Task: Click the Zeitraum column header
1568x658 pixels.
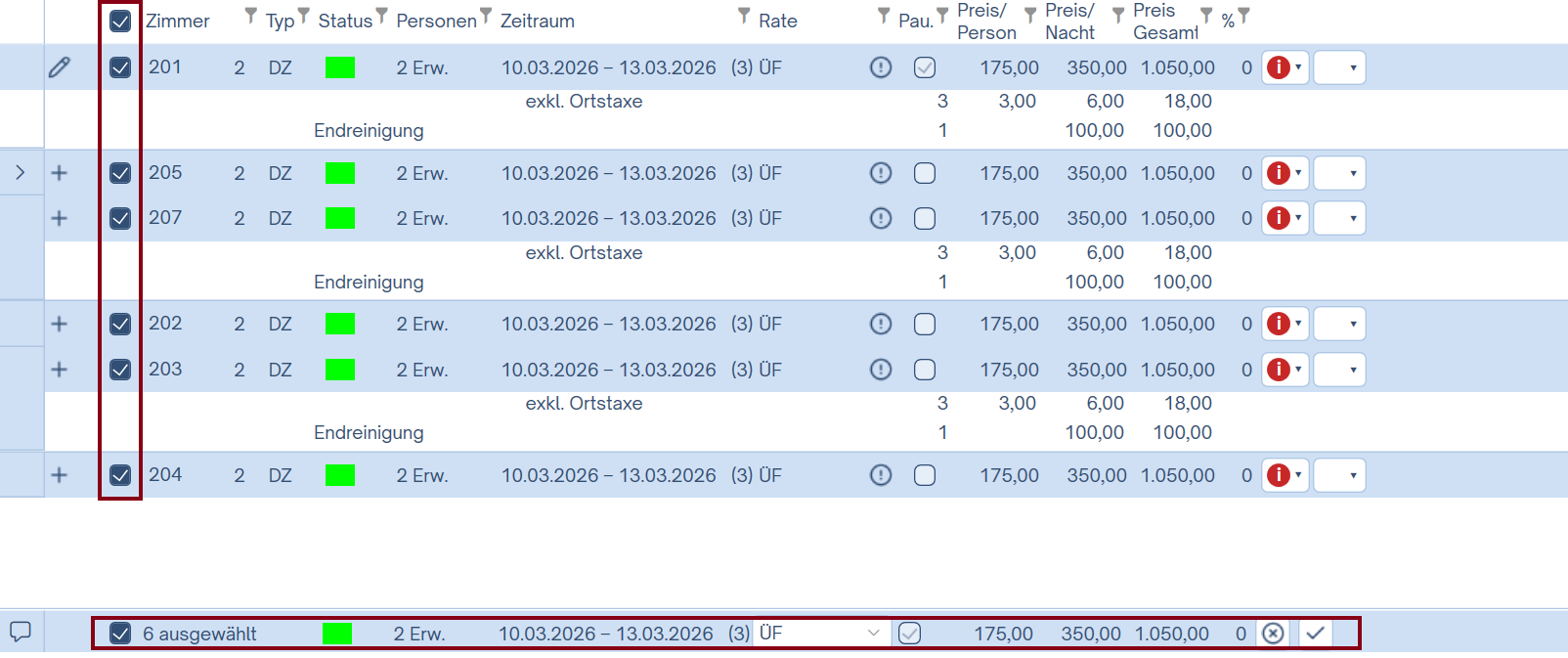Action: (x=538, y=21)
